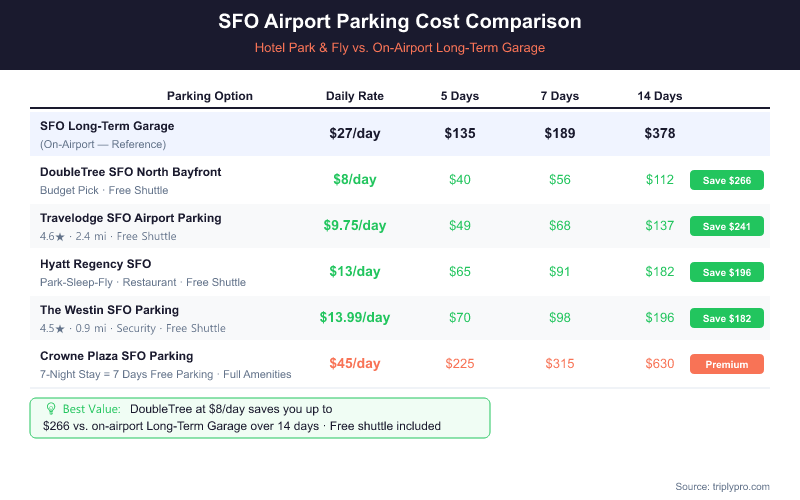Click the 5 Days column header
Screen dimensions: 800x500
click(460, 96)
